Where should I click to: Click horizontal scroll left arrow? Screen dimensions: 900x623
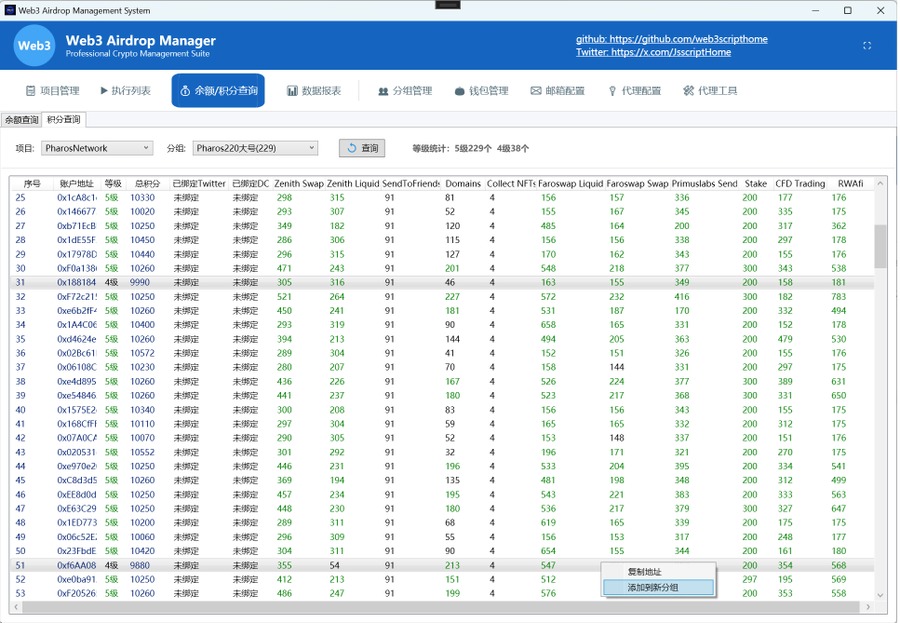pos(16,606)
